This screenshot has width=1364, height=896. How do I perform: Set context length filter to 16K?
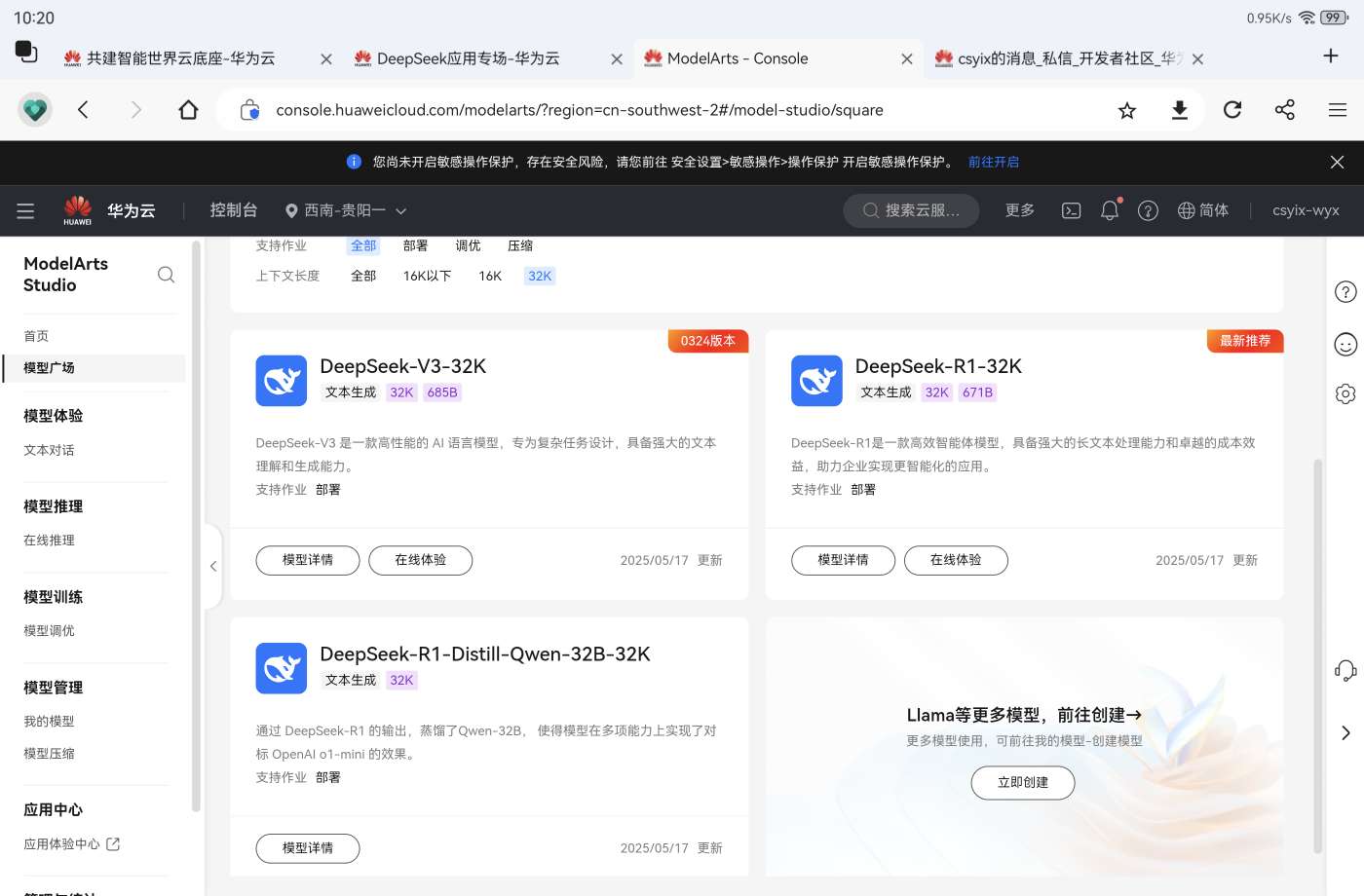[490, 276]
